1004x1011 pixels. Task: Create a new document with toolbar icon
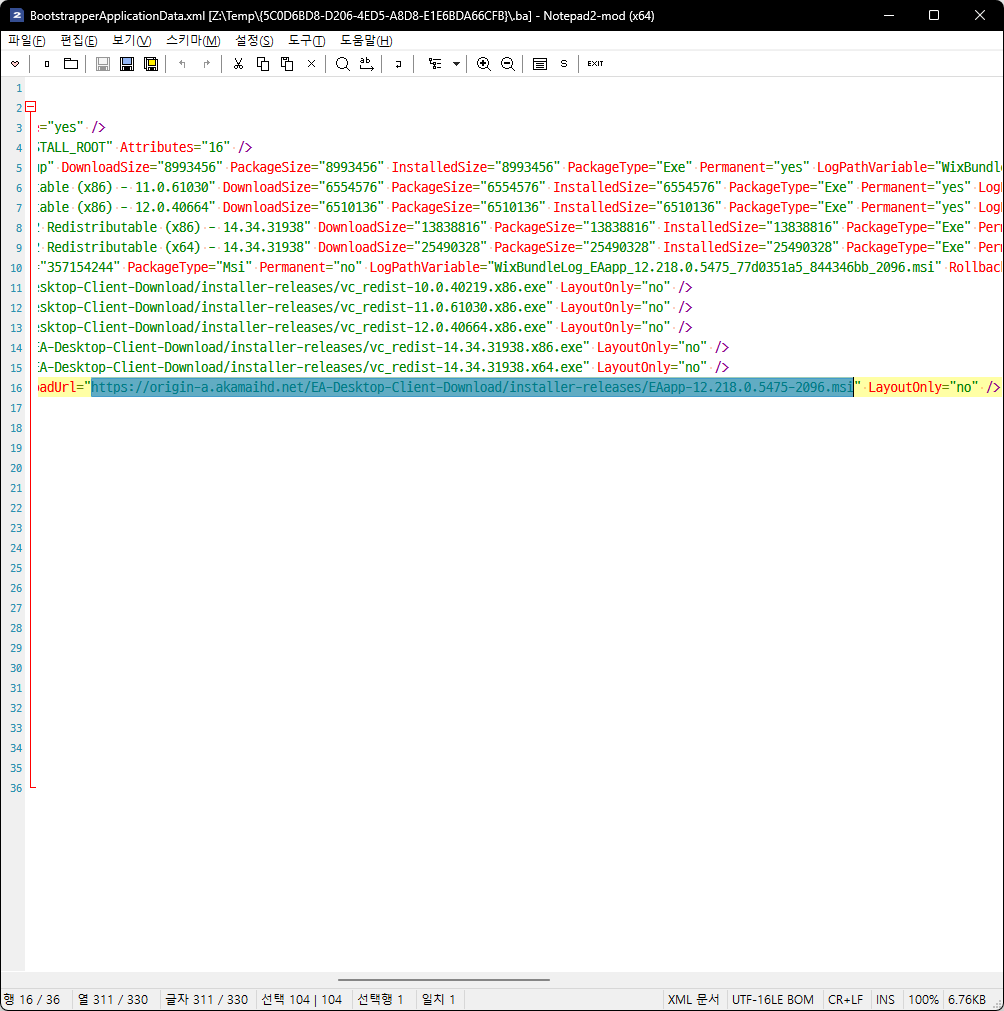(x=46, y=64)
